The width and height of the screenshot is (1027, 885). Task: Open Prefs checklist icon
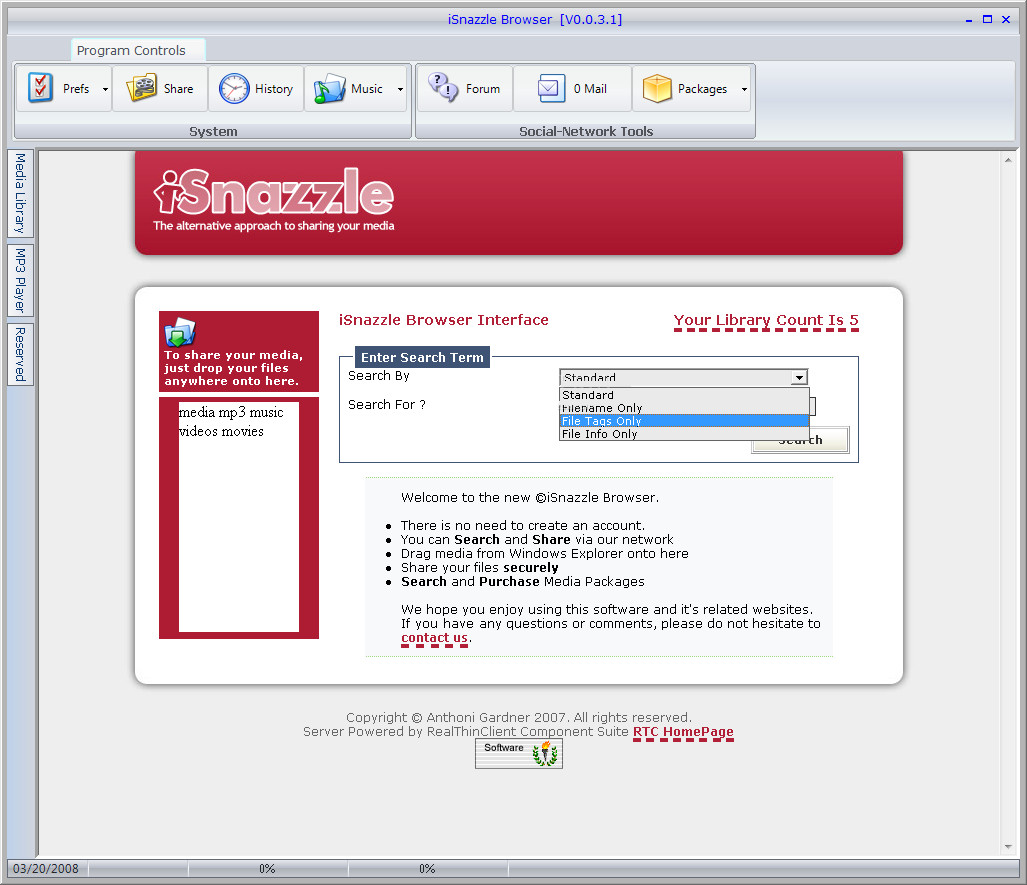point(41,88)
